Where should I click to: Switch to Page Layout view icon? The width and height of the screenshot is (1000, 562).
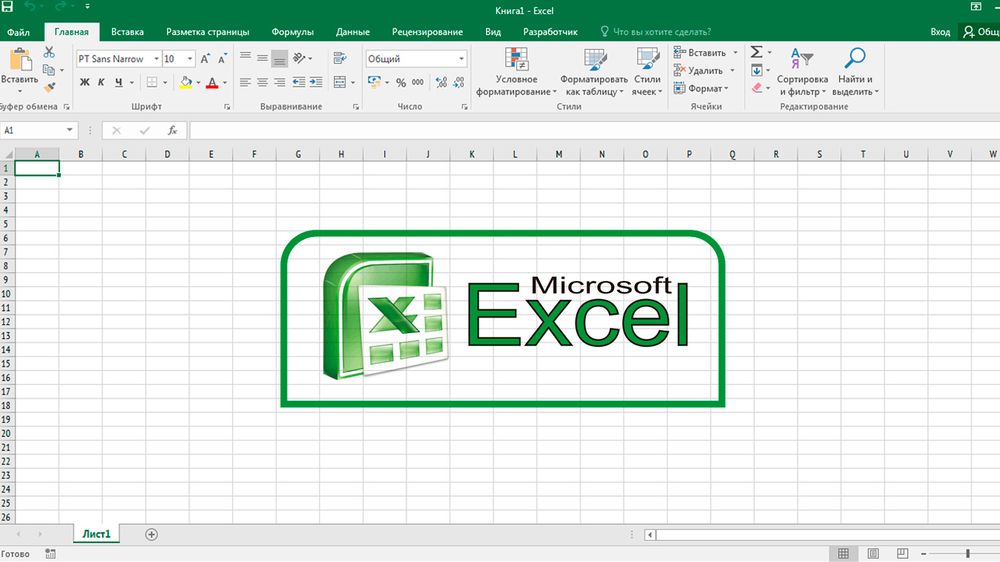[873, 553]
